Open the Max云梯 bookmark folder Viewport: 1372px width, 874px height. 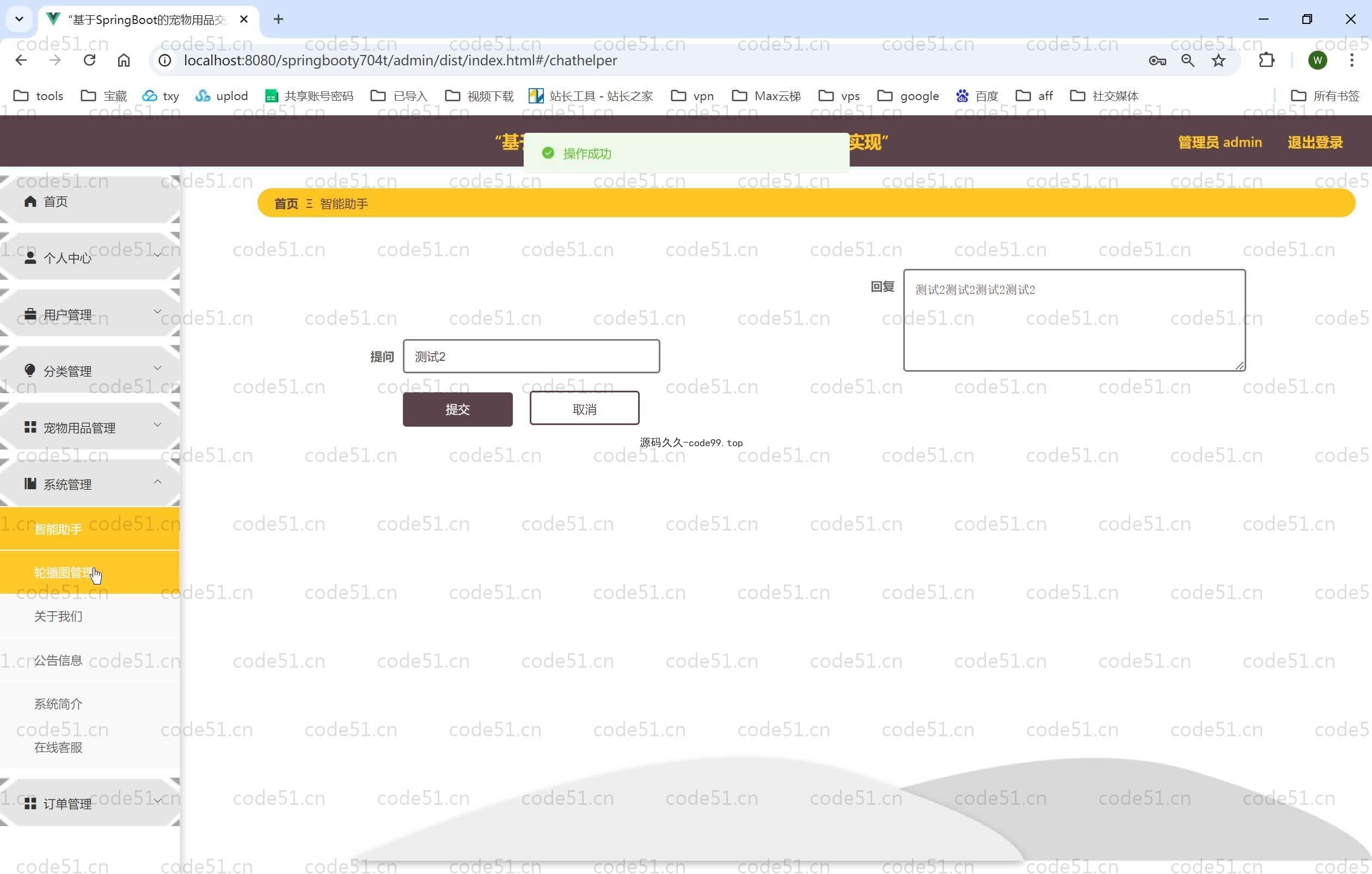tap(767, 96)
